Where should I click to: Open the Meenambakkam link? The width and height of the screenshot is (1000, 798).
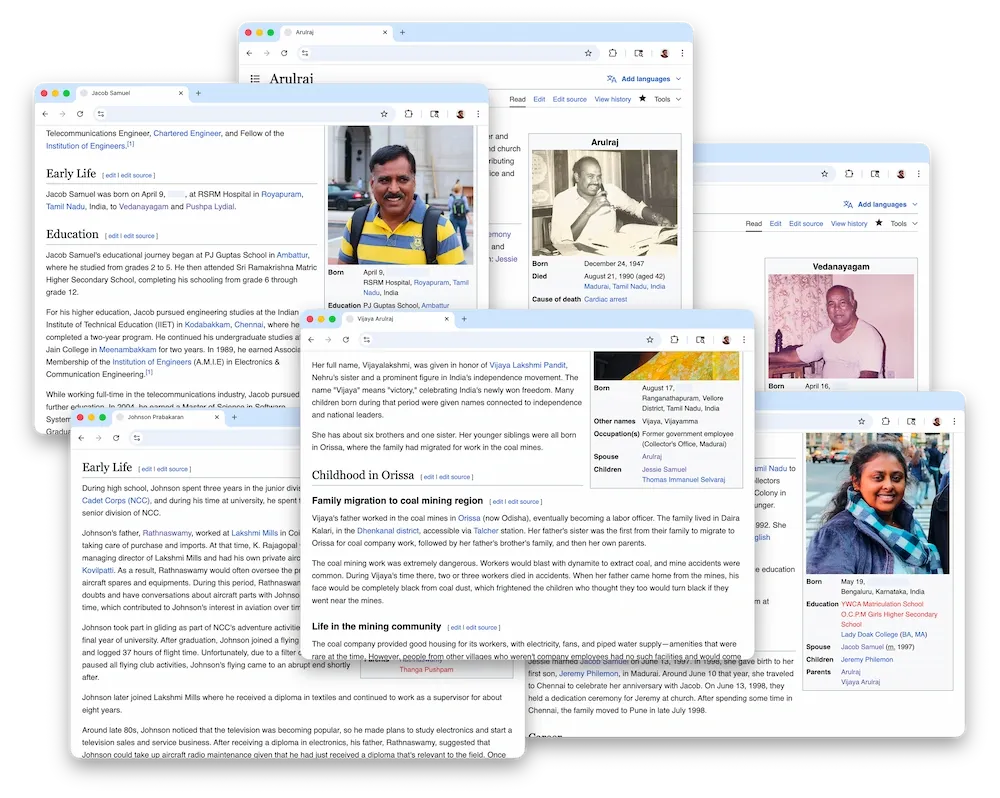tap(128, 350)
